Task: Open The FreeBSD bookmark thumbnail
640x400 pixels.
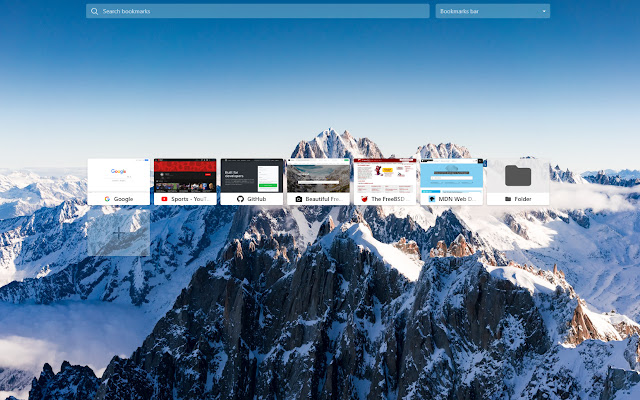Action: [x=385, y=176]
